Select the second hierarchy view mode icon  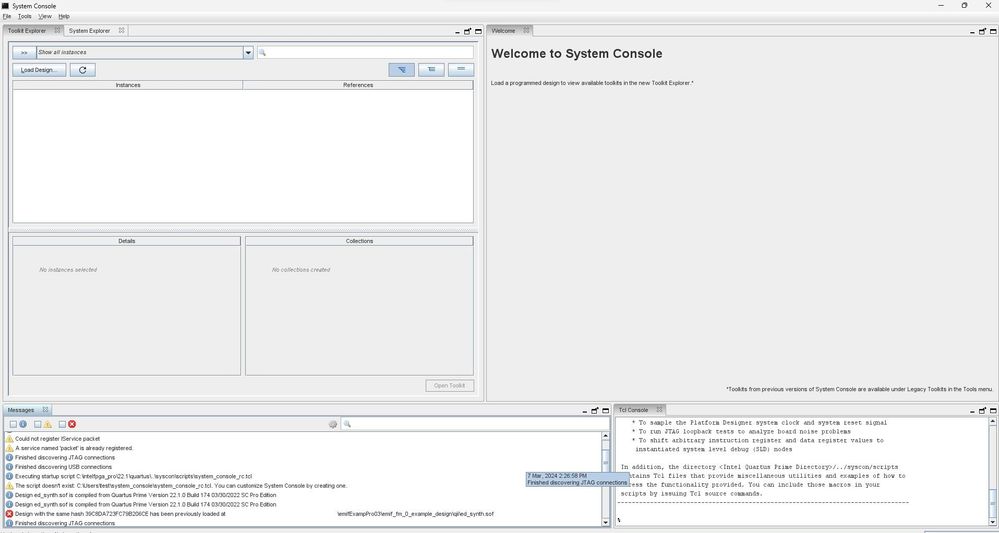click(431, 70)
